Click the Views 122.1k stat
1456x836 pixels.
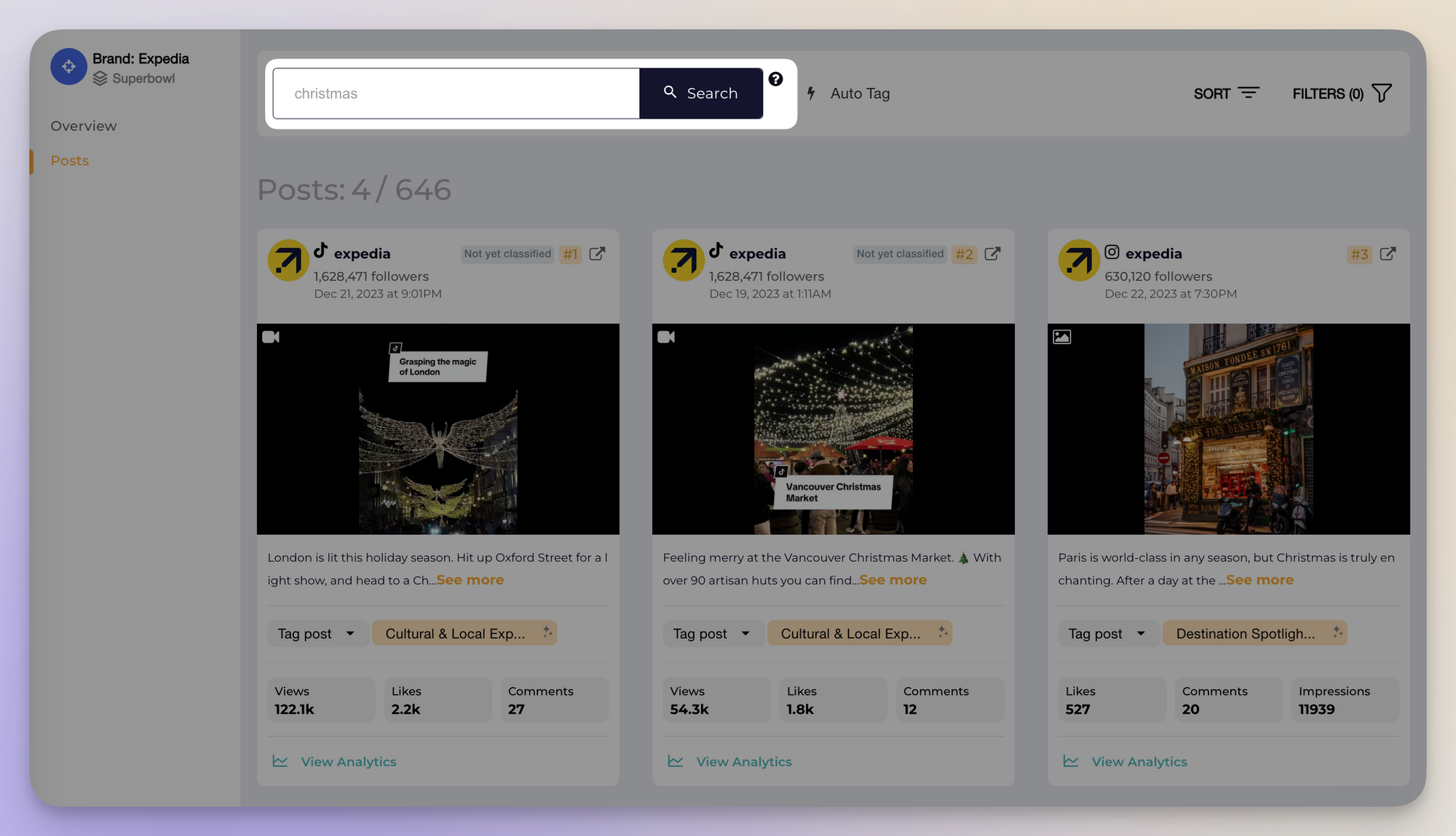tap(321, 700)
